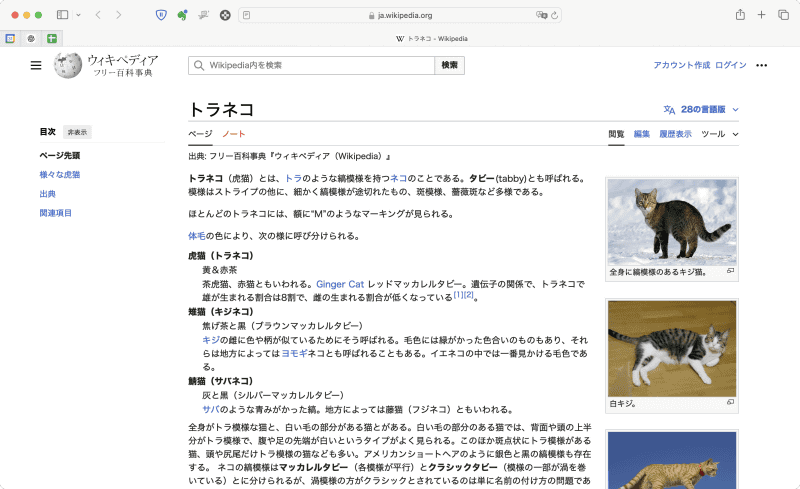
Task: Select the 履歴表示 tab
Action: pos(676,134)
